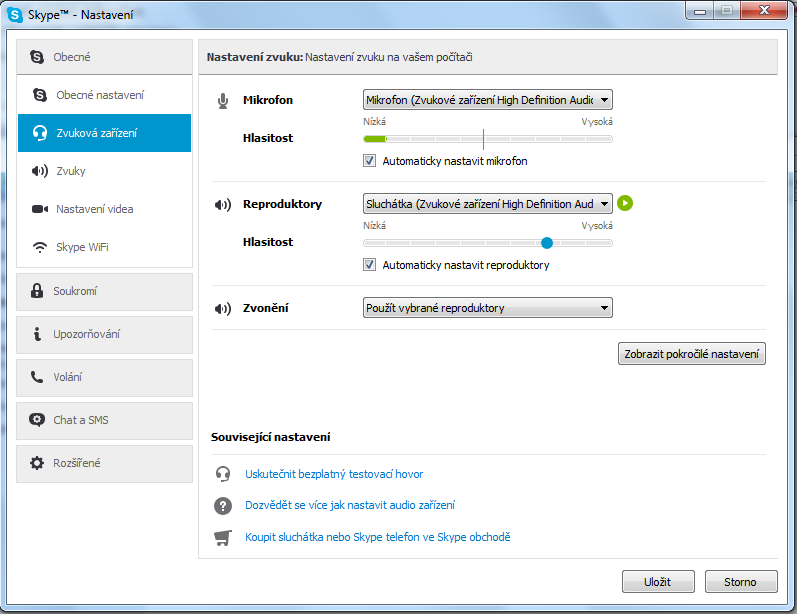Open Uskutečnit bezplatný testovací hovor link
Image resolution: width=797 pixels, height=614 pixels.
click(334, 474)
